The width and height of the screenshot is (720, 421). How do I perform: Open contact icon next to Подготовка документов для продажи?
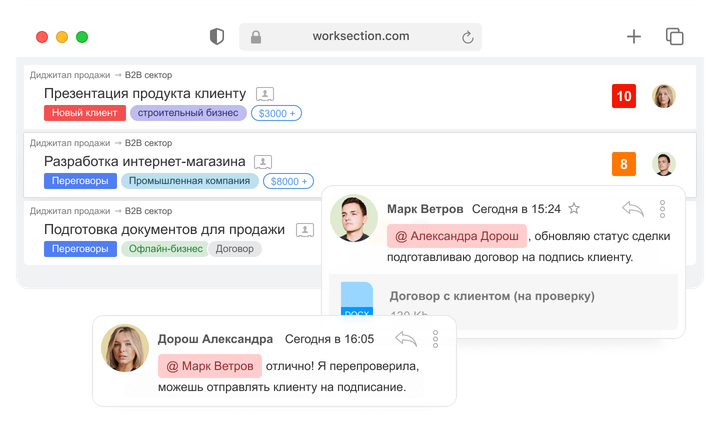(x=305, y=230)
